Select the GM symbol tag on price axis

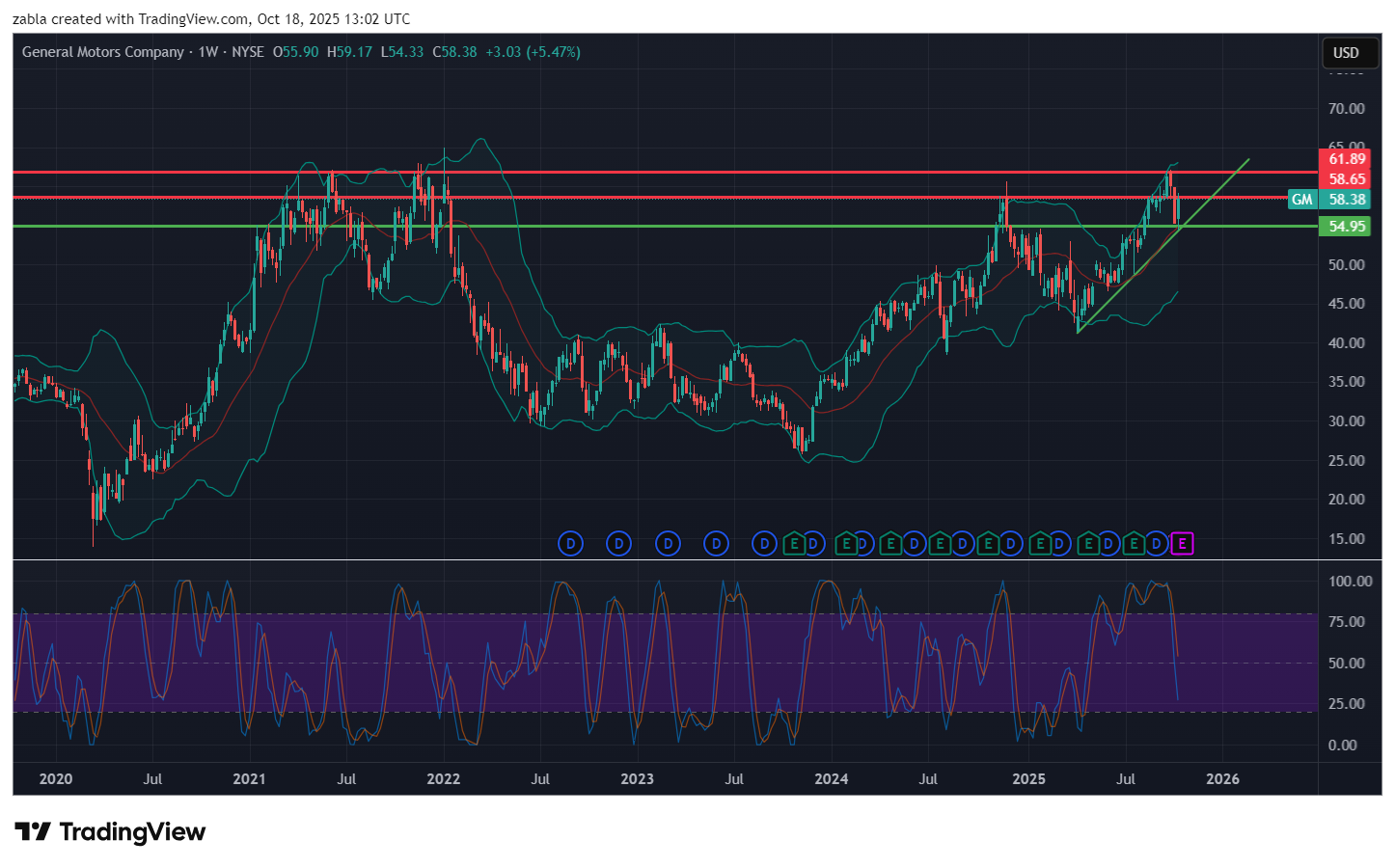tap(1302, 200)
